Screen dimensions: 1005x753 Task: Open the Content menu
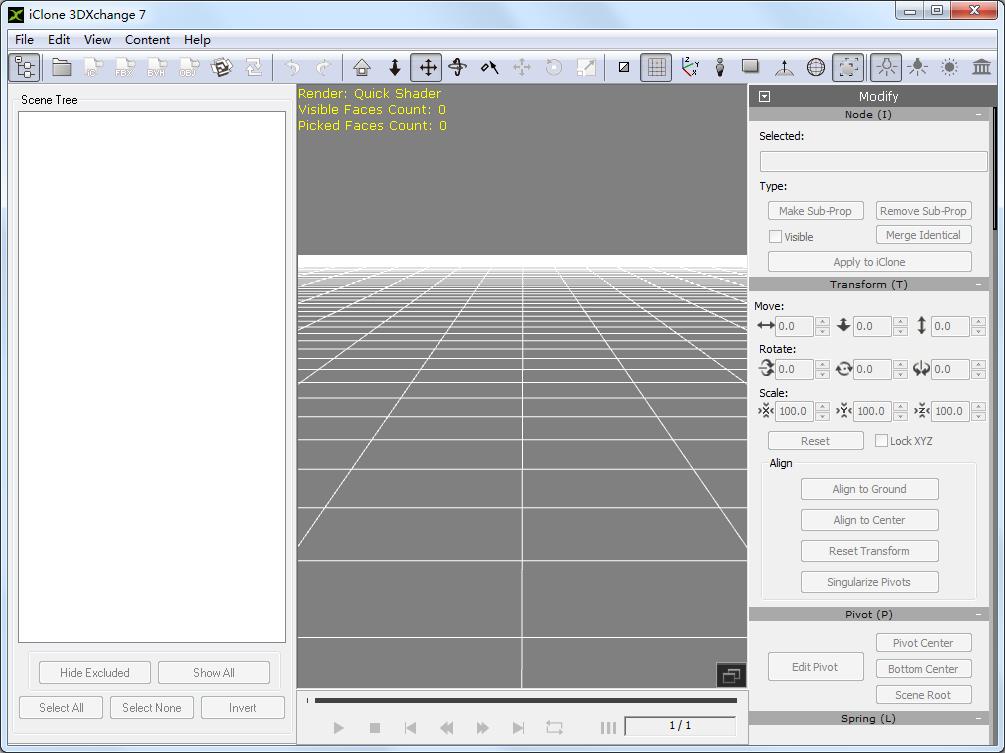coord(147,40)
